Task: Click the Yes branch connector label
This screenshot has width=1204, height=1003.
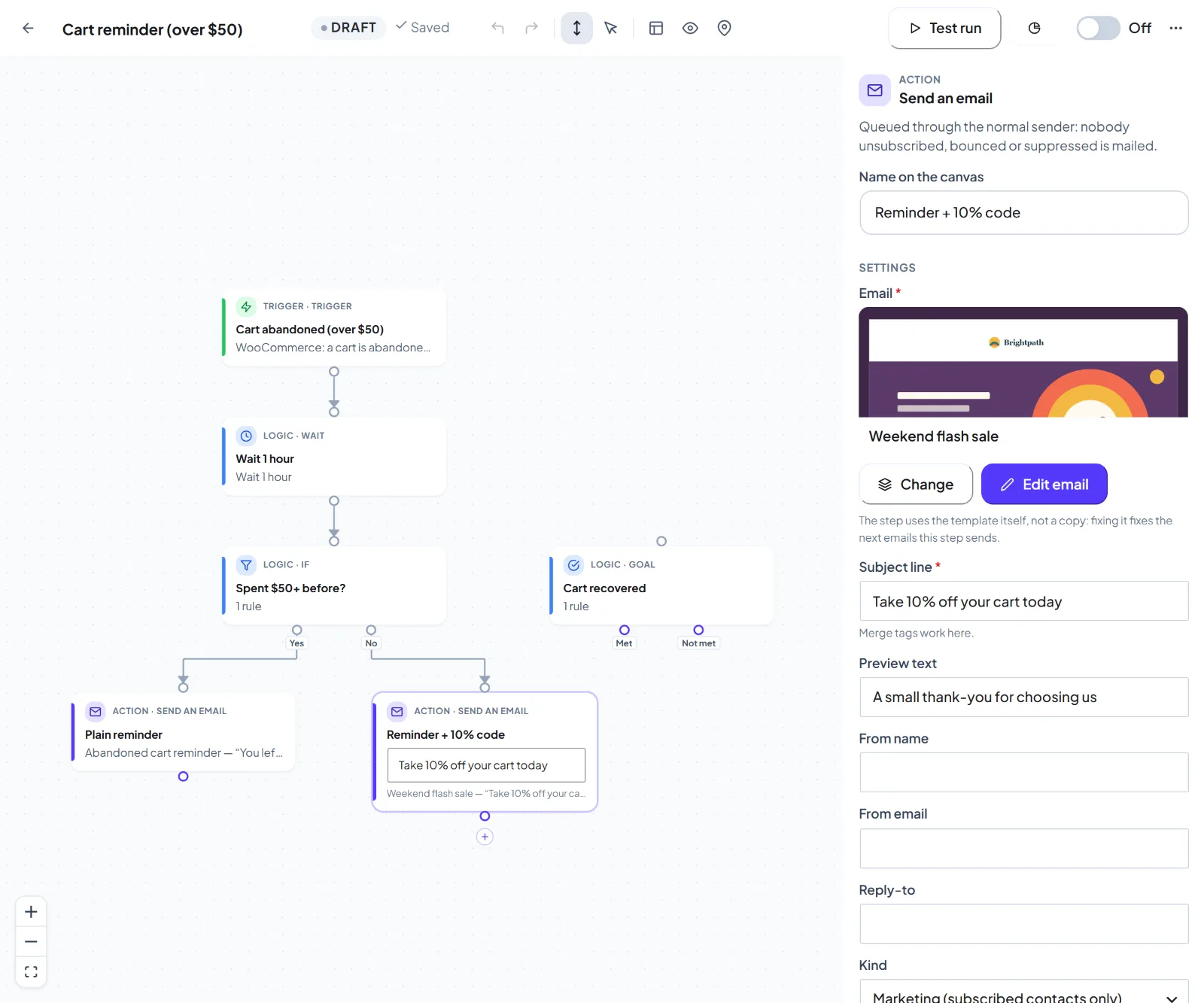Action: [x=296, y=643]
